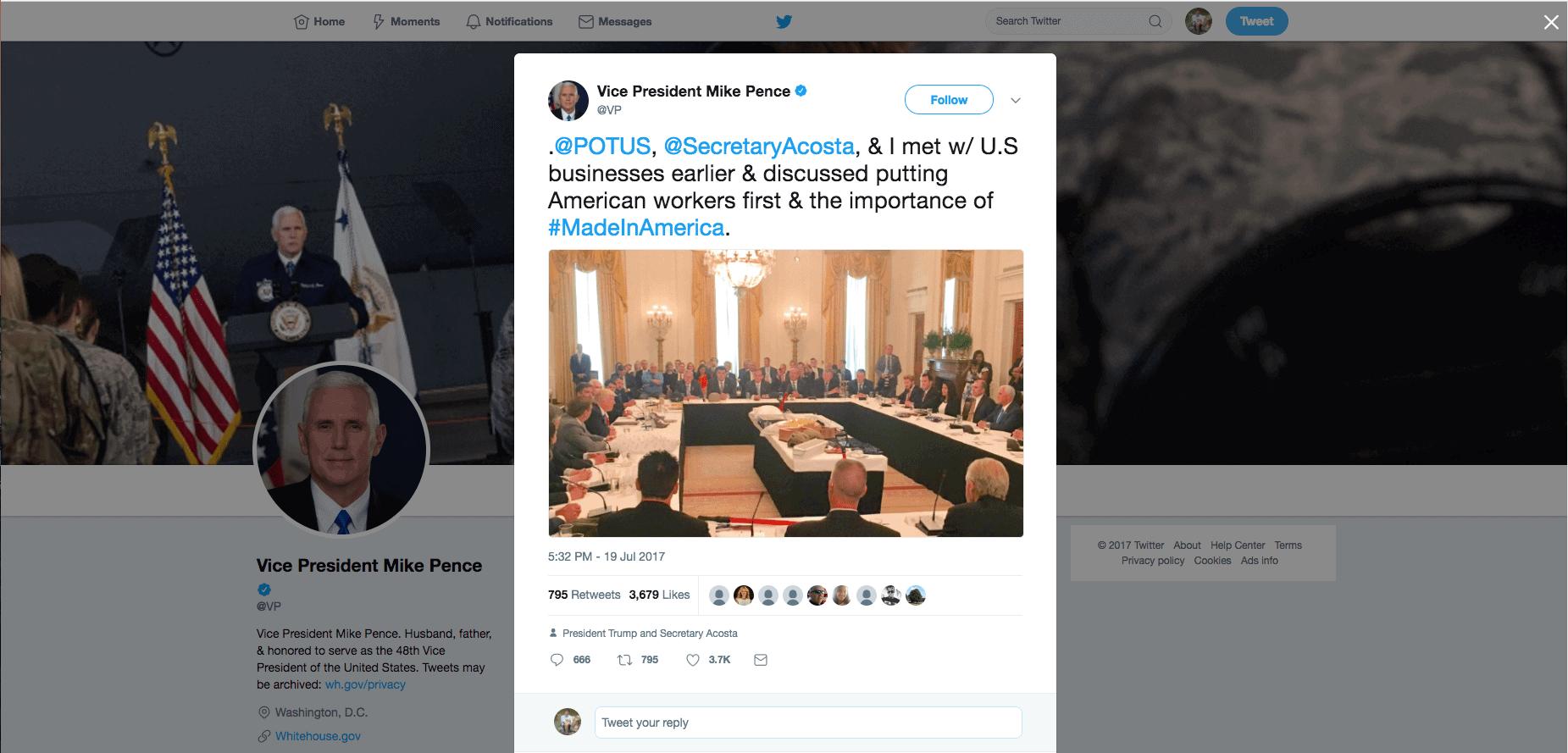Open the @SecretaryAcosta mention link
The image size is (1568, 753).
(x=759, y=147)
